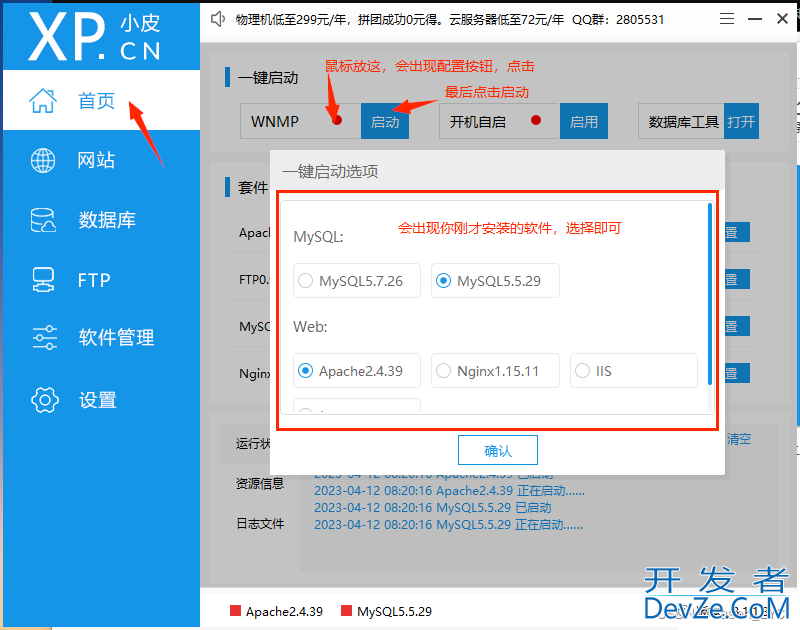Click log line 'Apache2.4.39 正在启动'
Viewport: 800px width, 630px height.
tap(449, 491)
